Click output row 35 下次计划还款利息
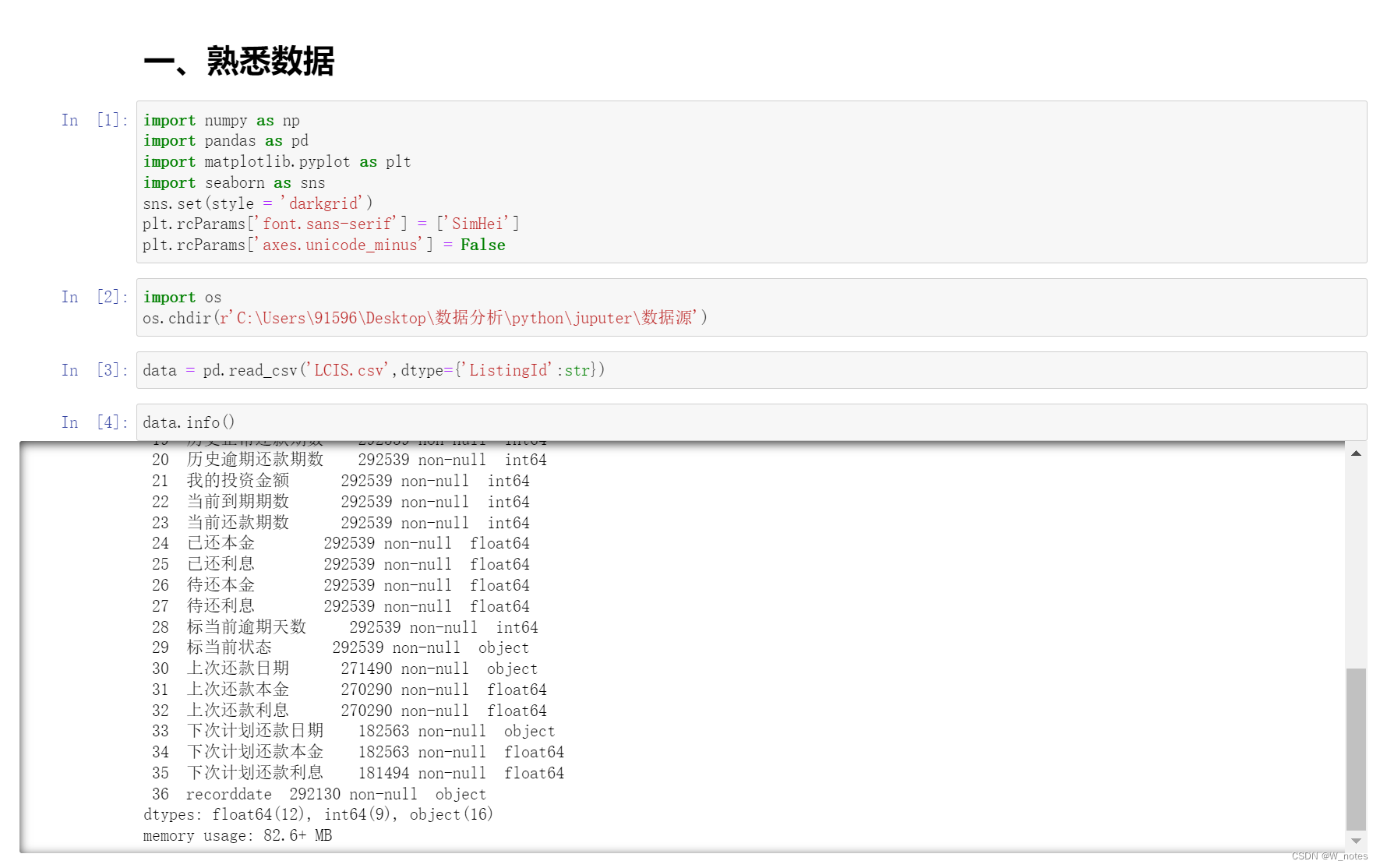The width and height of the screenshot is (1380, 868). 358,774
